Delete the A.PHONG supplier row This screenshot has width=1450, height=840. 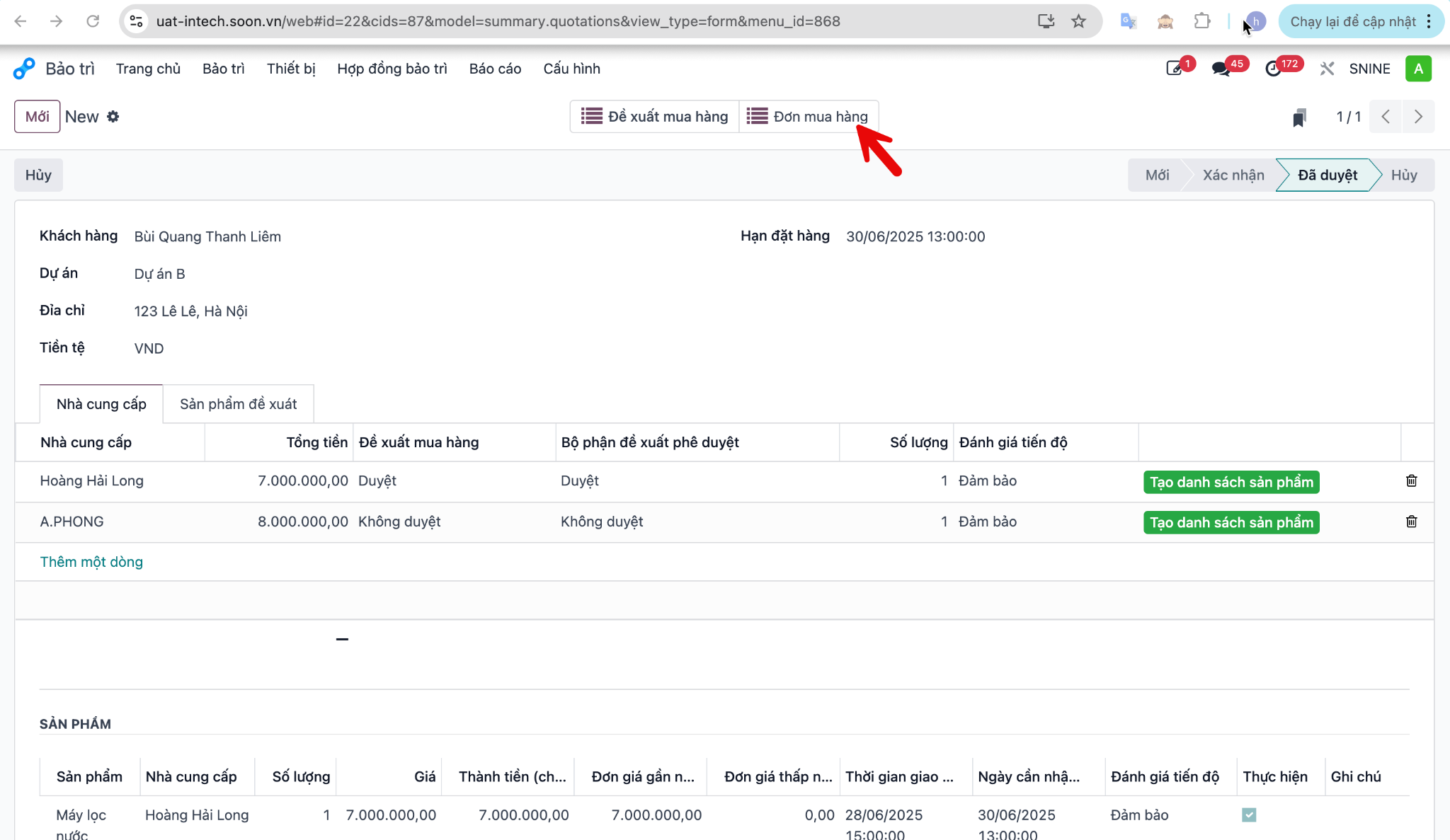click(1411, 522)
